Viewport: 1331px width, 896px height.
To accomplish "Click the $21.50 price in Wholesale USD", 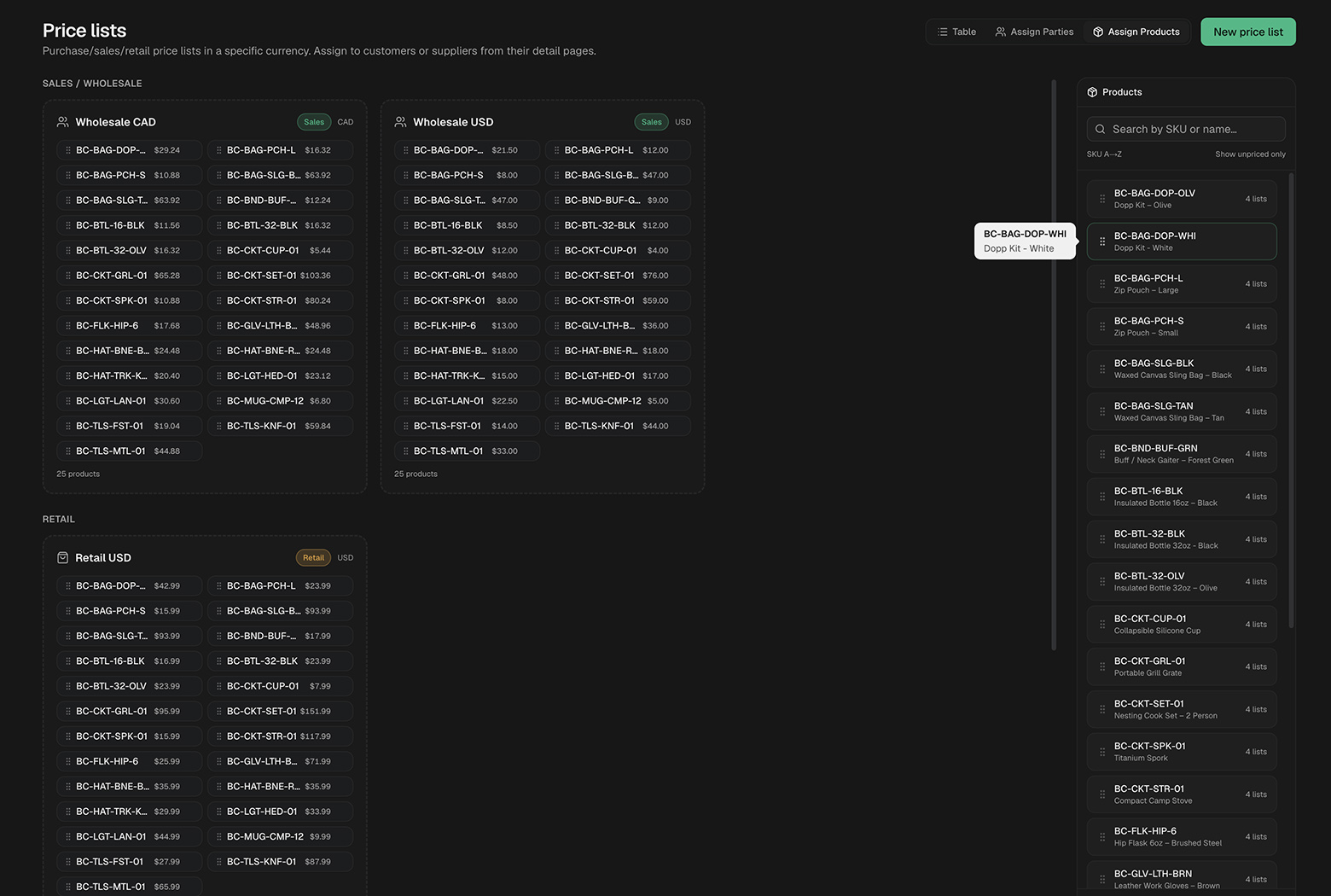I will 504,150.
